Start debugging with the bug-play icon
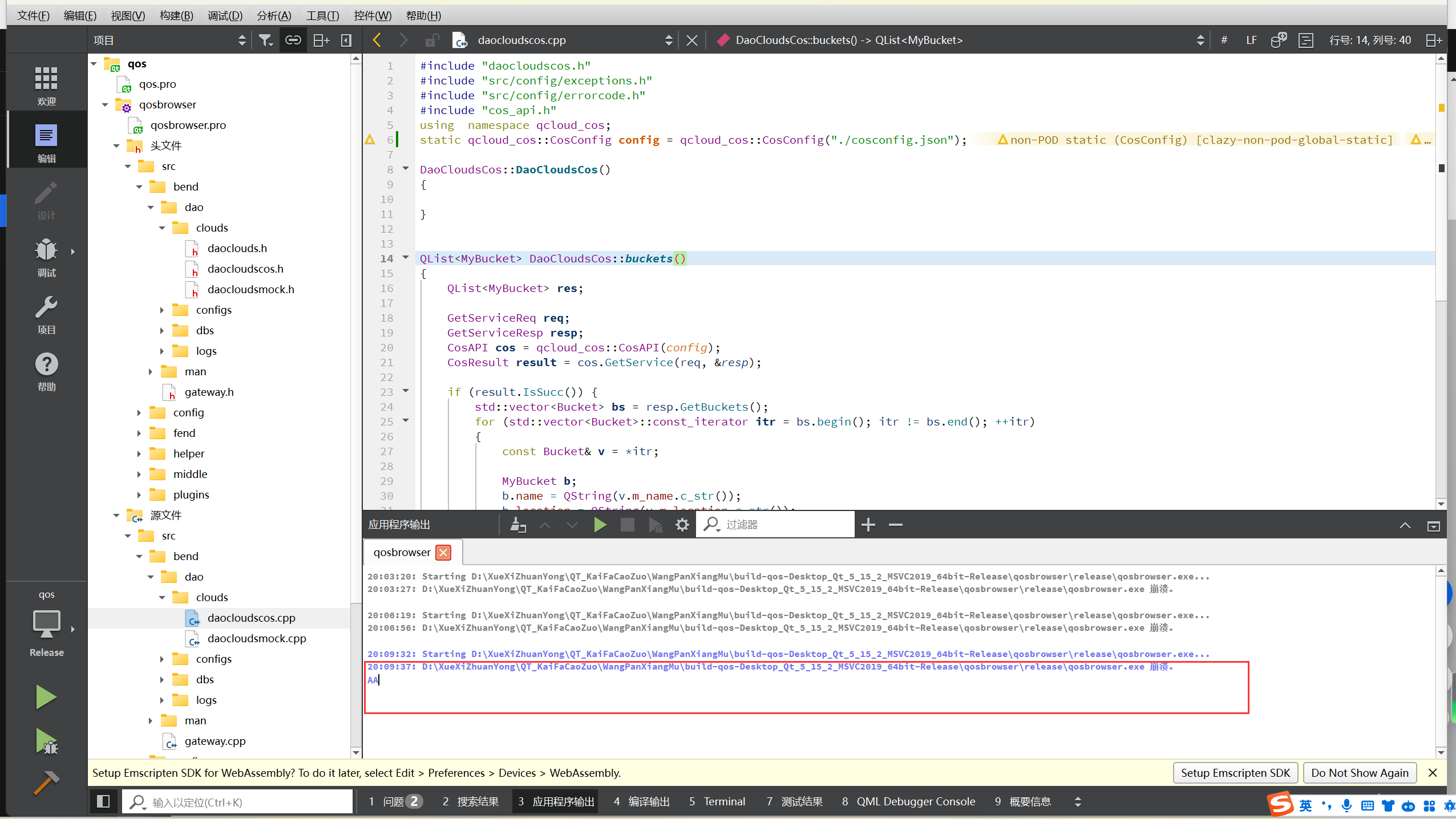 pyautogui.click(x=46, y=741)
